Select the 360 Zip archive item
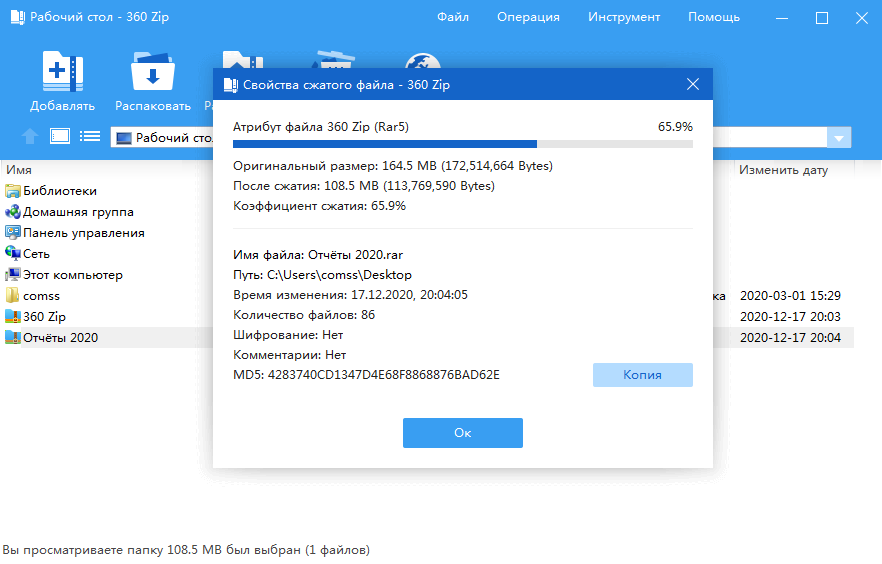This screenshot has width=882, height=564. coord(44,317)
